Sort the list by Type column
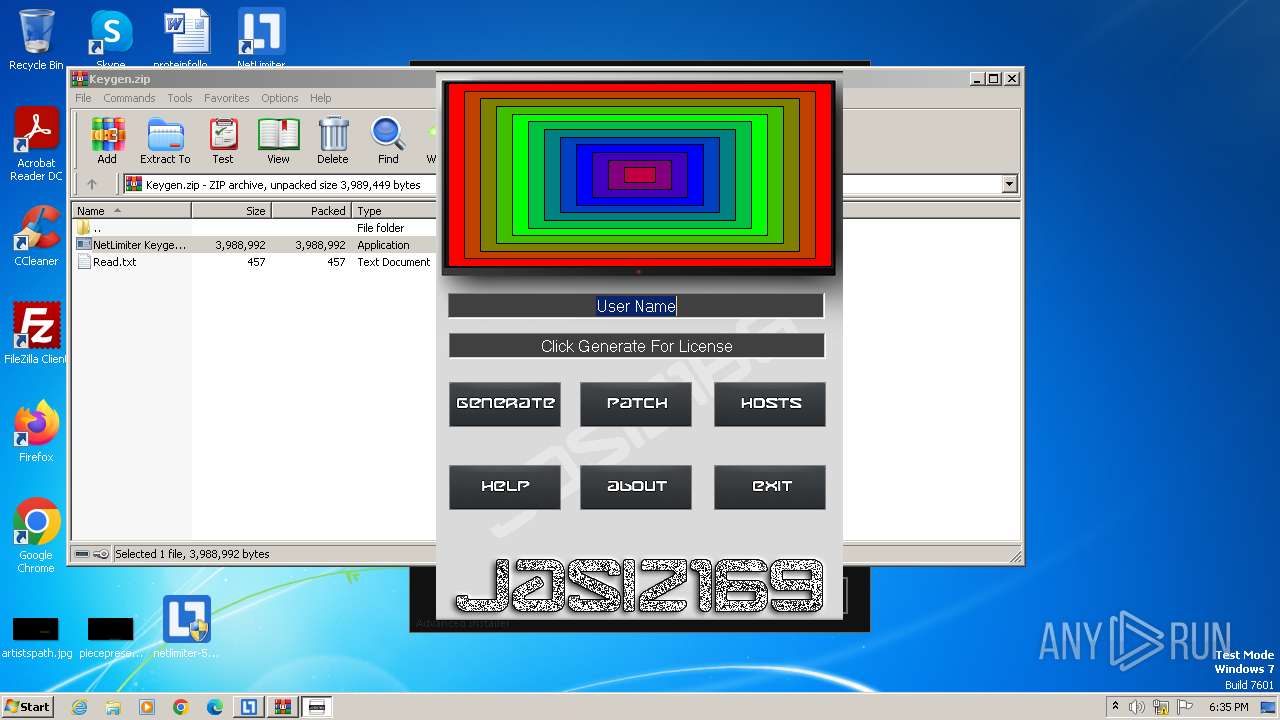This screenshot has width=1280, height=720. point(394,211)
